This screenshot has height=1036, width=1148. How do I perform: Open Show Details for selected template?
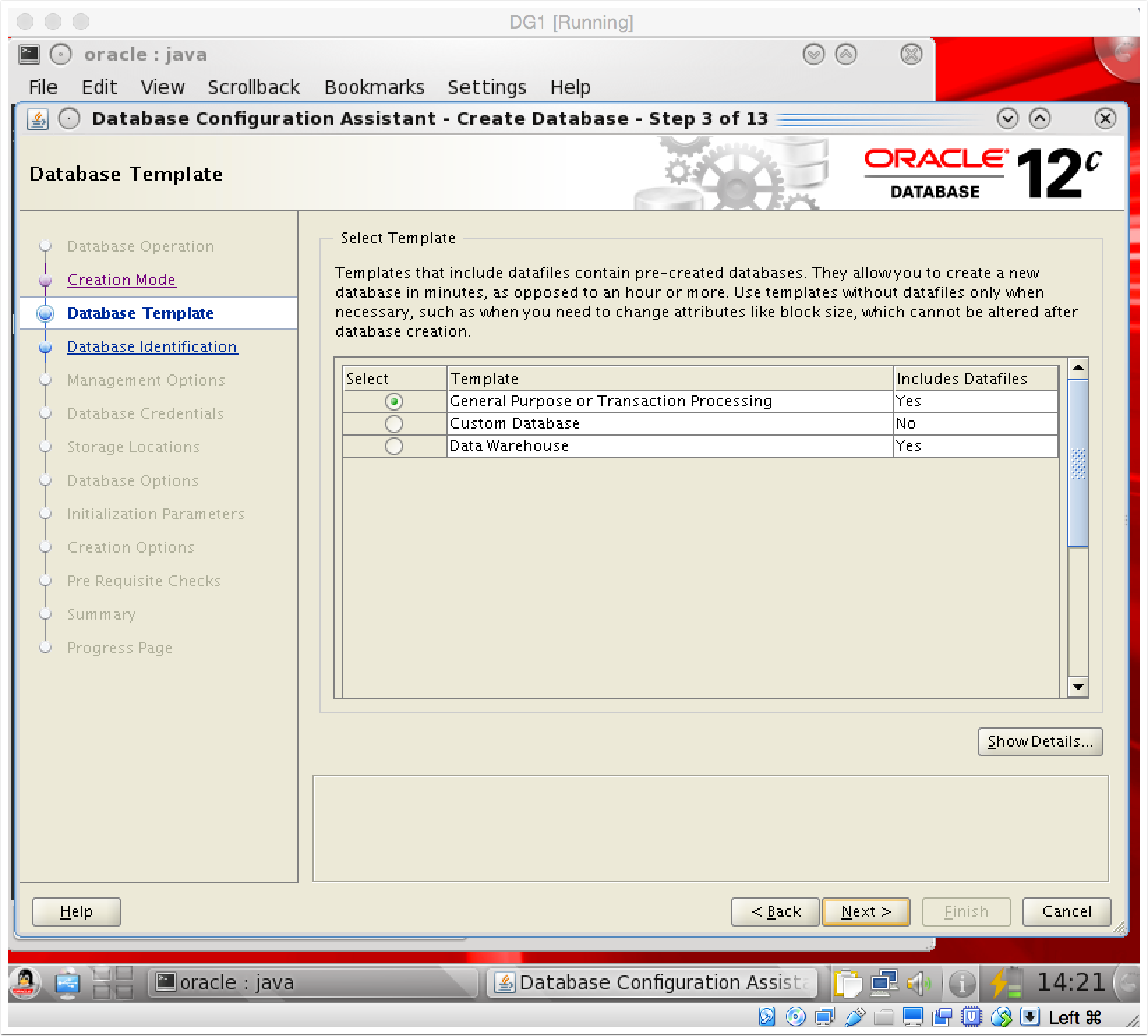pyautogui.click(x=1040, y=742)
